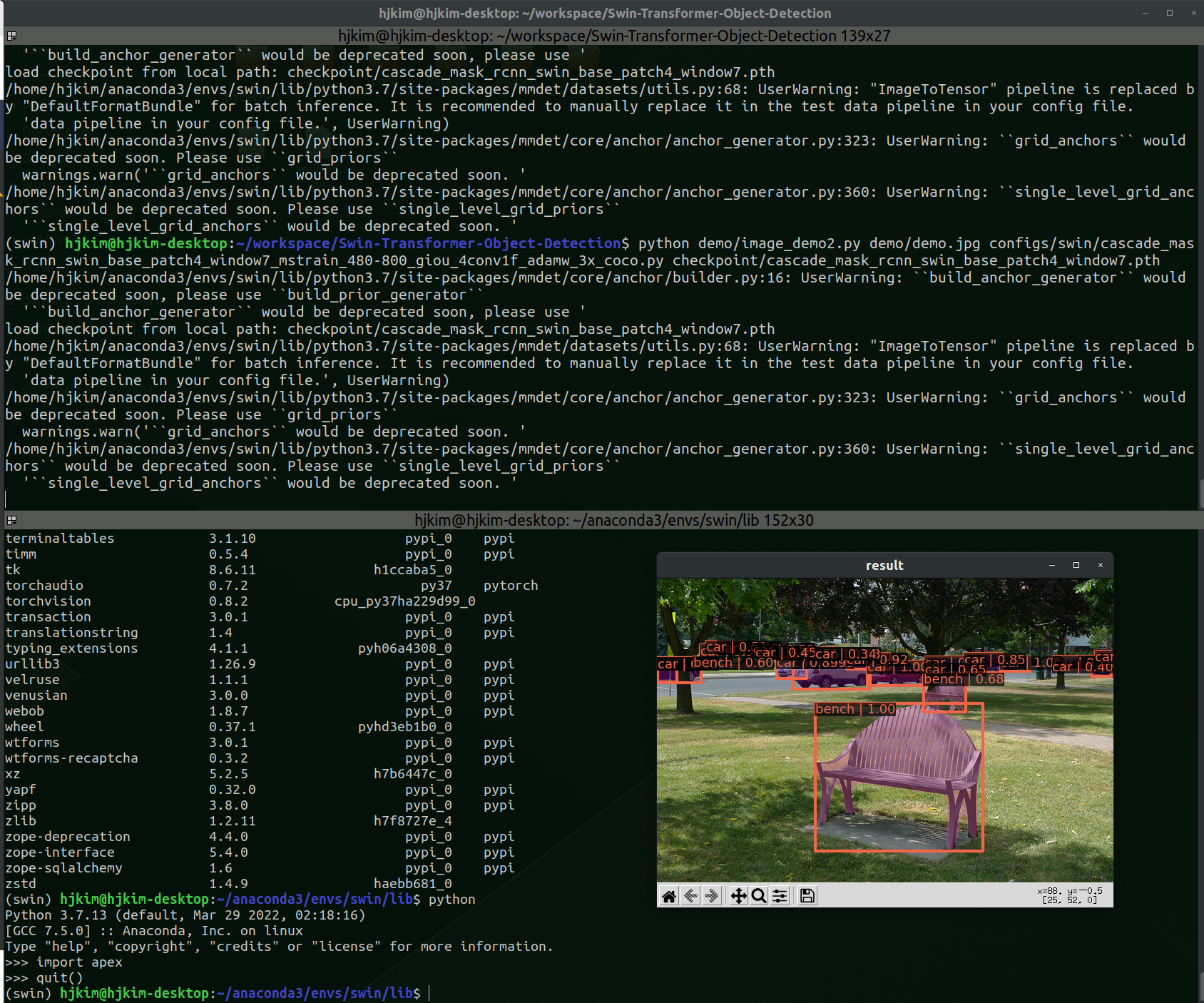The width and height of the screenshot is (1204, 1003).
Task: Select the Zoom to rectangle magnifier
Action: [x=759, y=896]
